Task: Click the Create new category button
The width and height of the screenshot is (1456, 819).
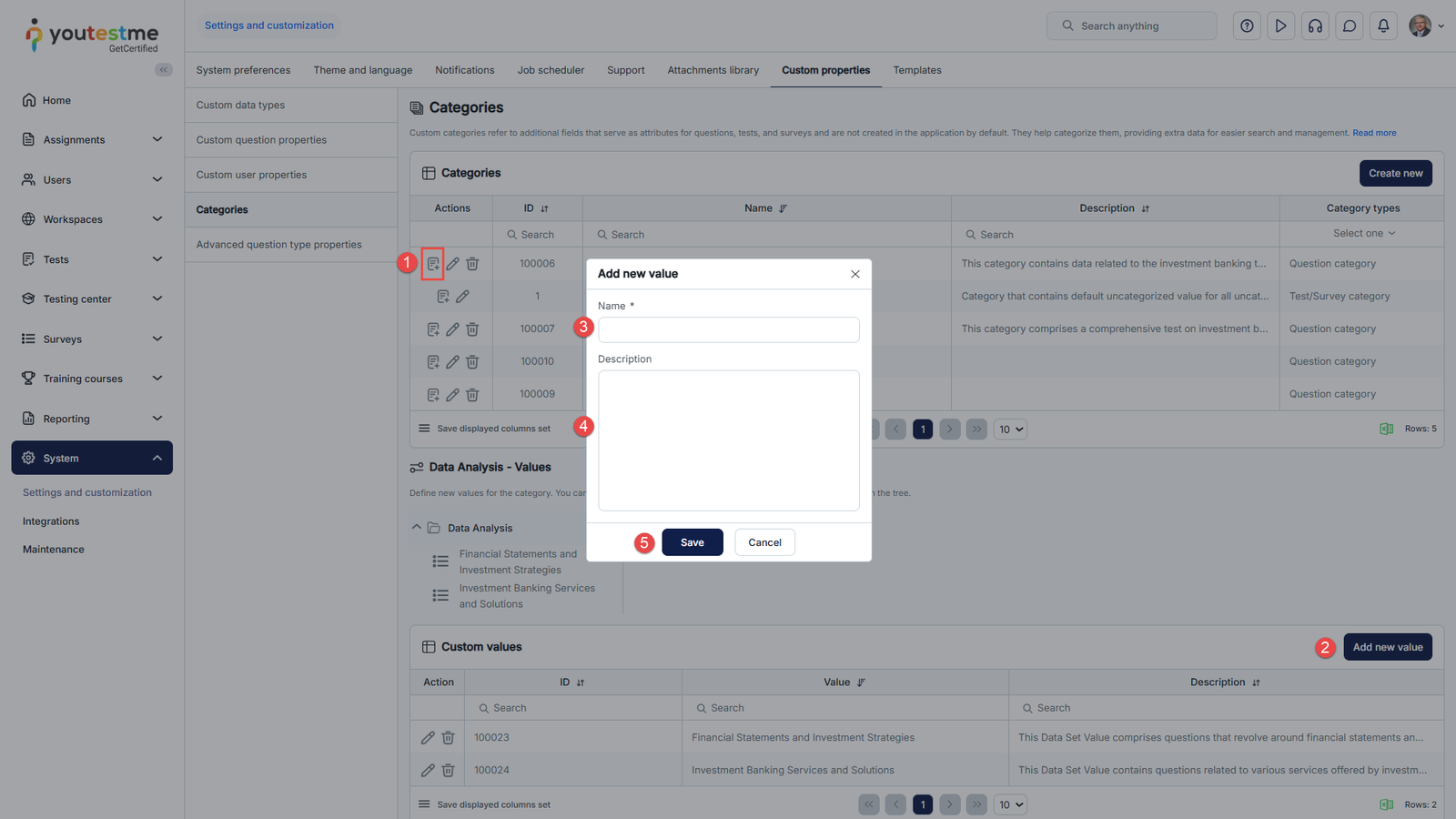Action: tap(1395, 173)
